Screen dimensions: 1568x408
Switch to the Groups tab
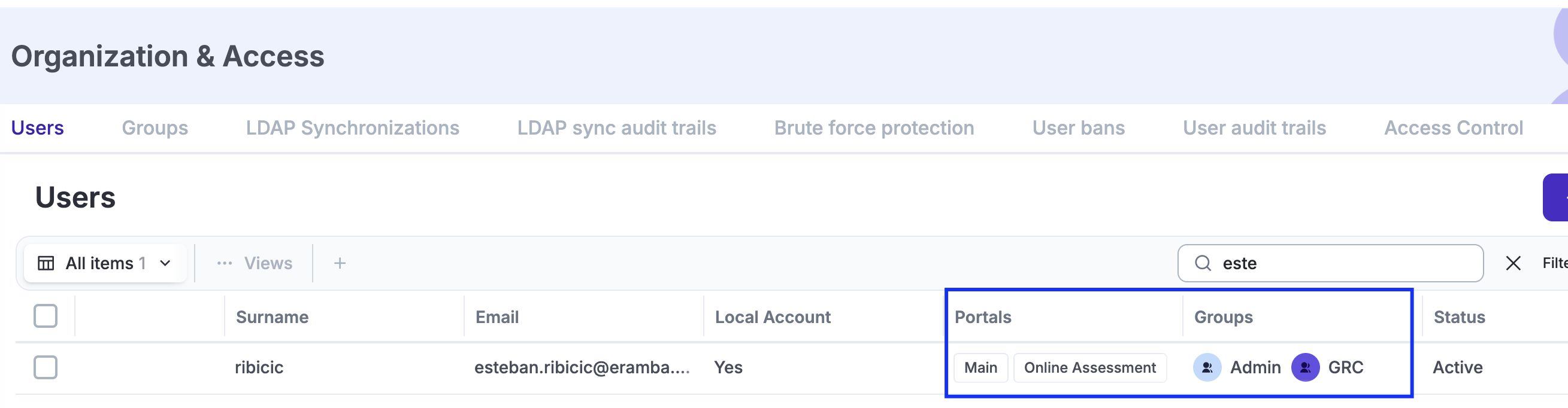pos(155,127)
